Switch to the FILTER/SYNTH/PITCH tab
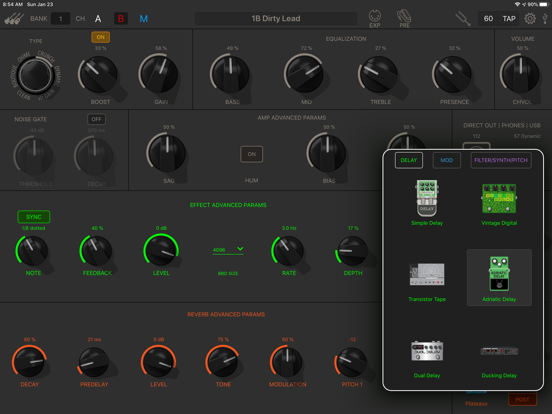 (501, 160)
